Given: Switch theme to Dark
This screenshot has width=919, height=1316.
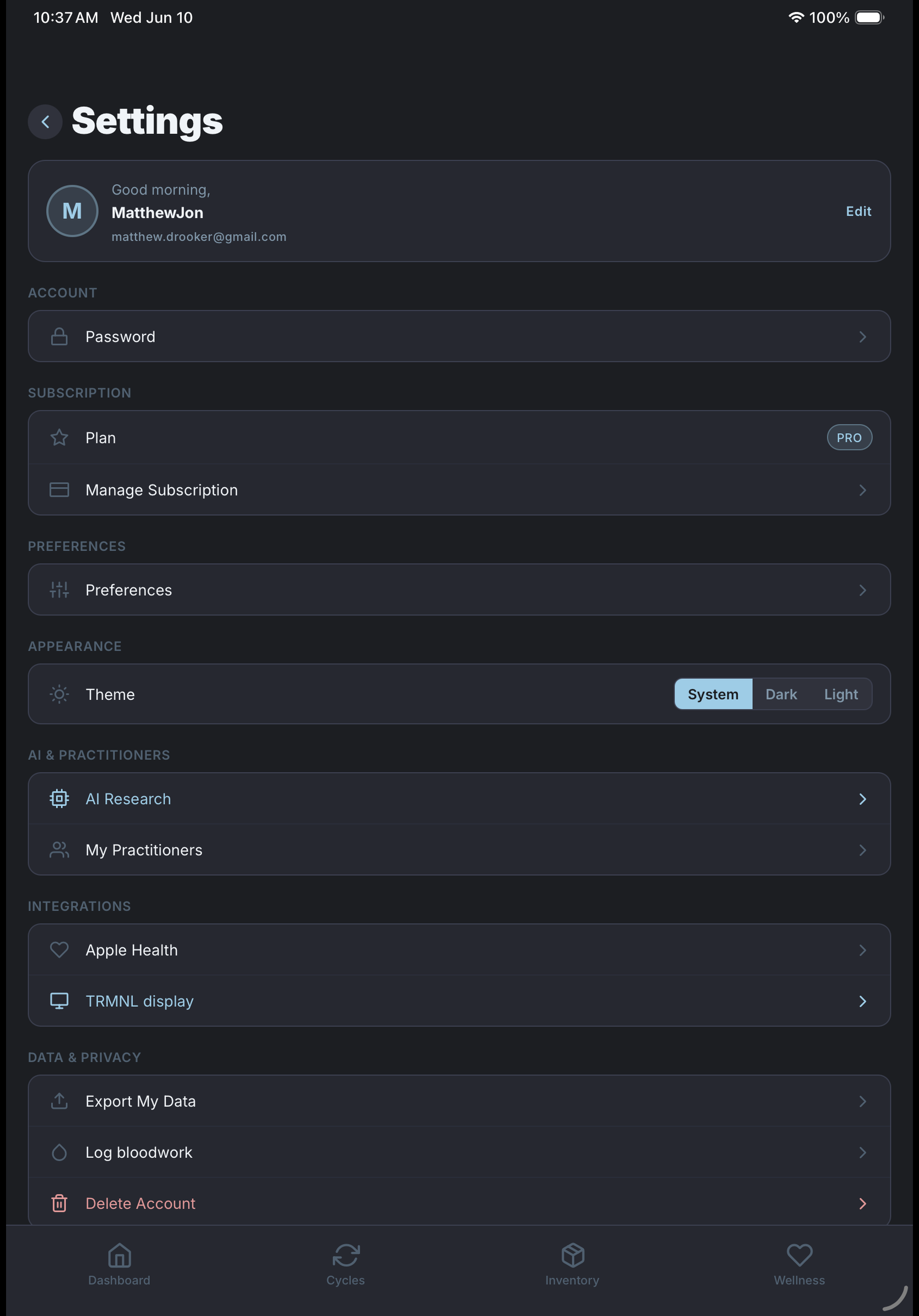Looking at the screenshot, I should [x=781, y=694].
